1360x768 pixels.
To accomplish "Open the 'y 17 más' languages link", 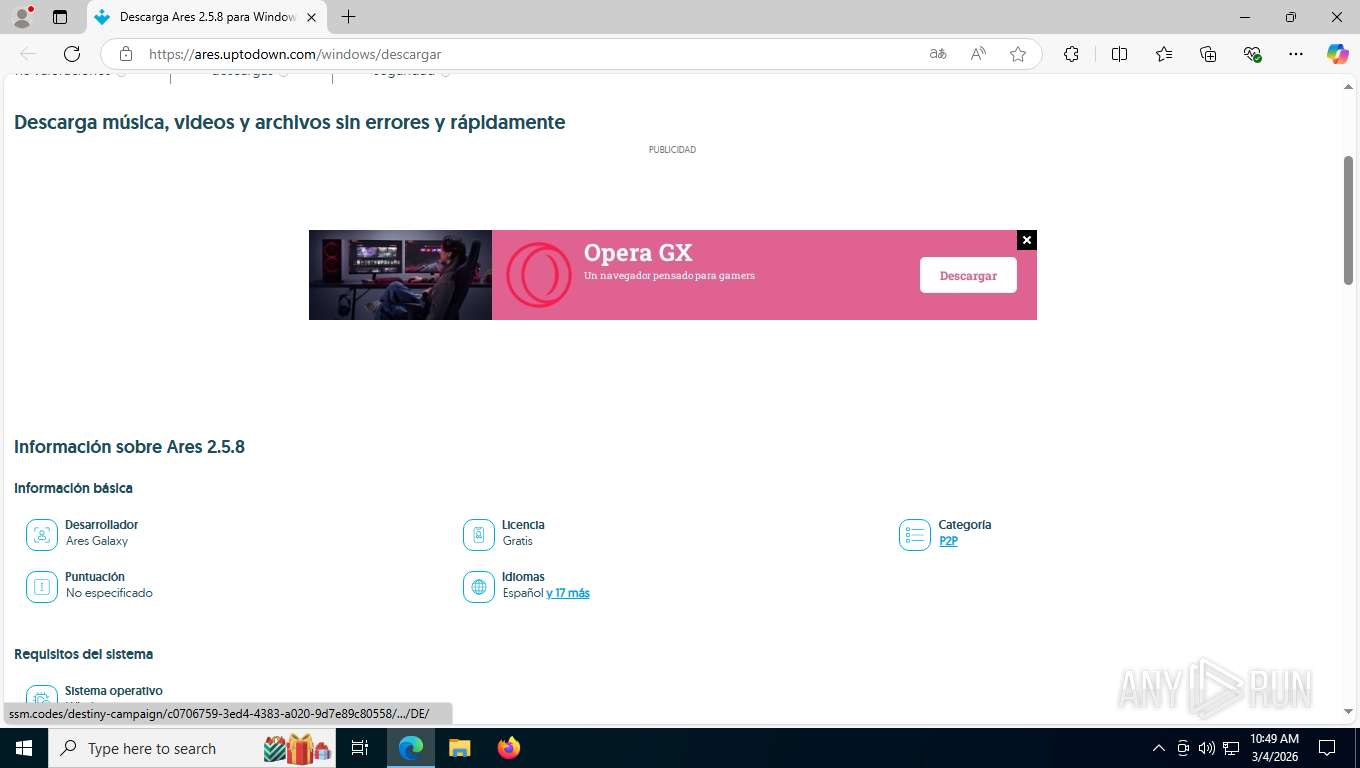I will pyautogui.click(x=568, y=593).
